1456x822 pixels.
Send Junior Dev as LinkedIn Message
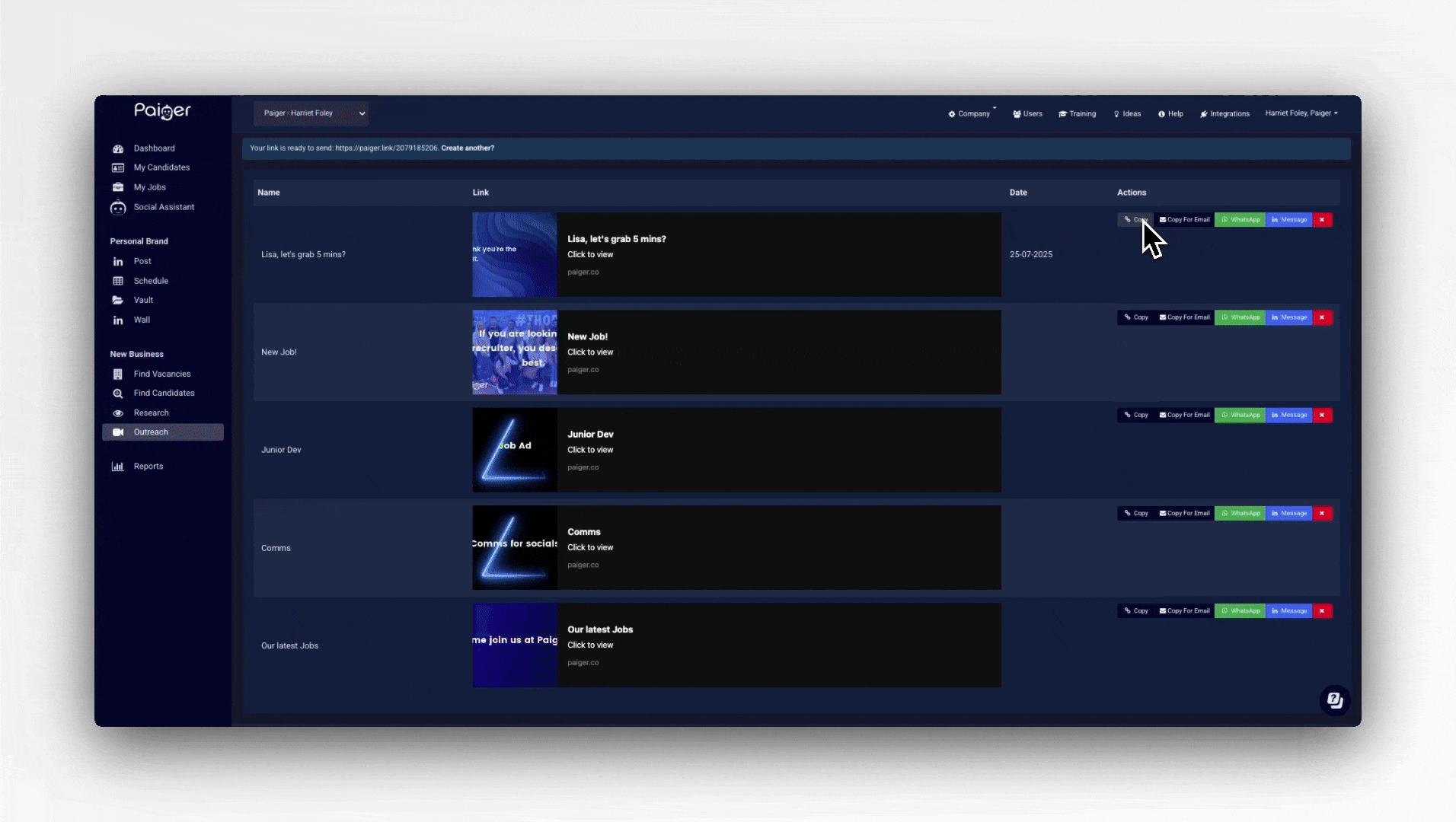coord(1288,415)
